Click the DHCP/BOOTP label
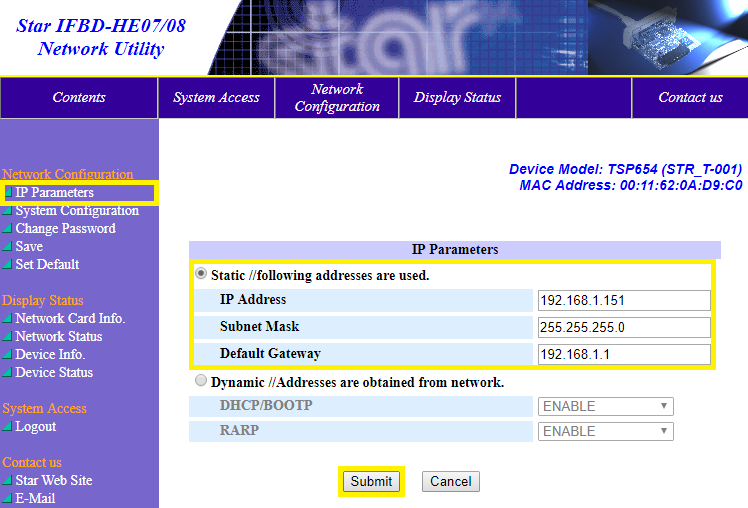The image size is (748, 508). [266, 405]
